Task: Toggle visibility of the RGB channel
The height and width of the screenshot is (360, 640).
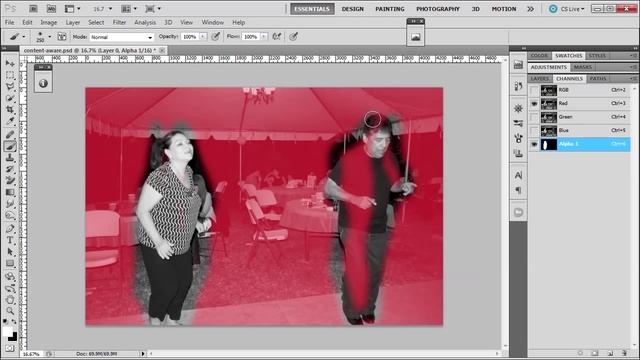Action: (x=534, y=90)
